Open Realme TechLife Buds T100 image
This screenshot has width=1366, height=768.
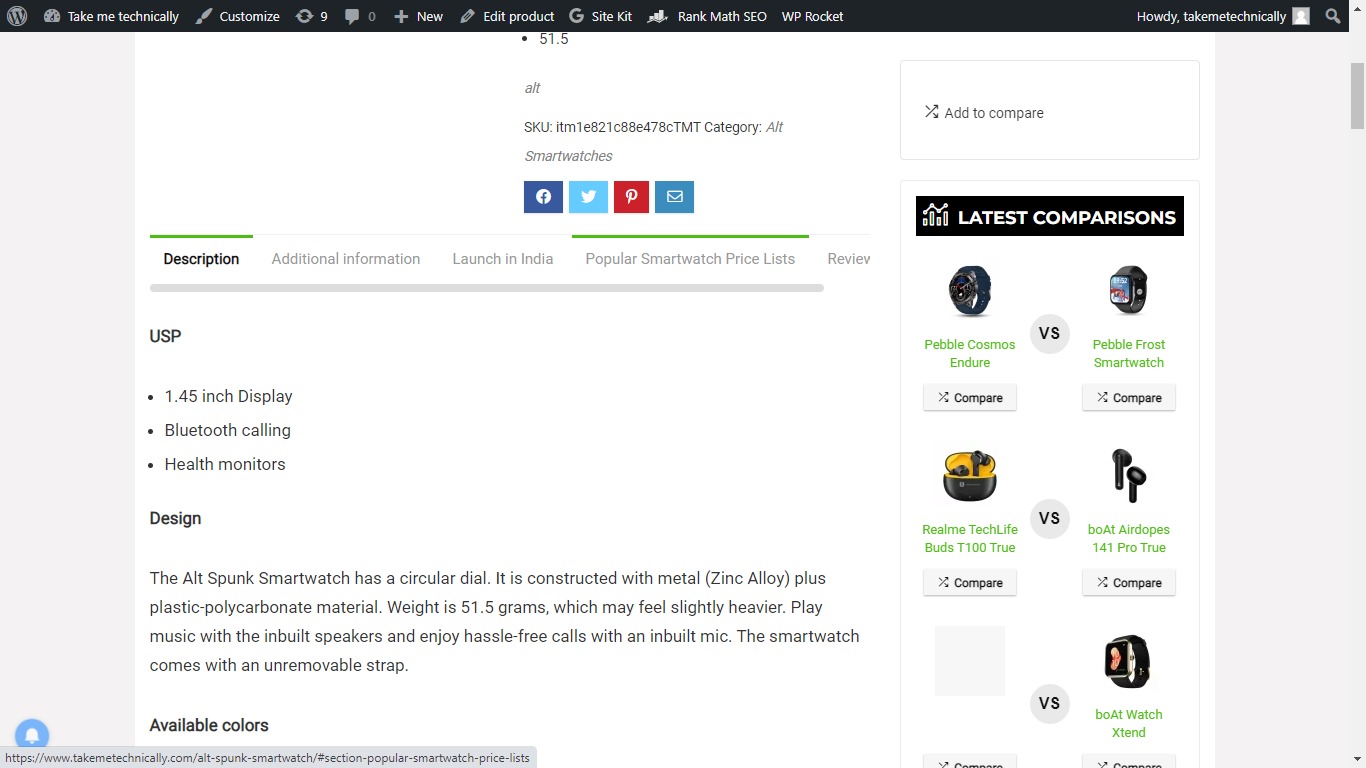[x=970, y=476]
